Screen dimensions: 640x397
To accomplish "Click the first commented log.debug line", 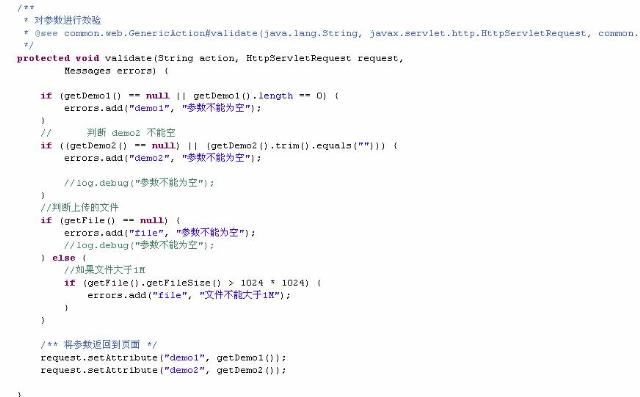I will (139, 183).
